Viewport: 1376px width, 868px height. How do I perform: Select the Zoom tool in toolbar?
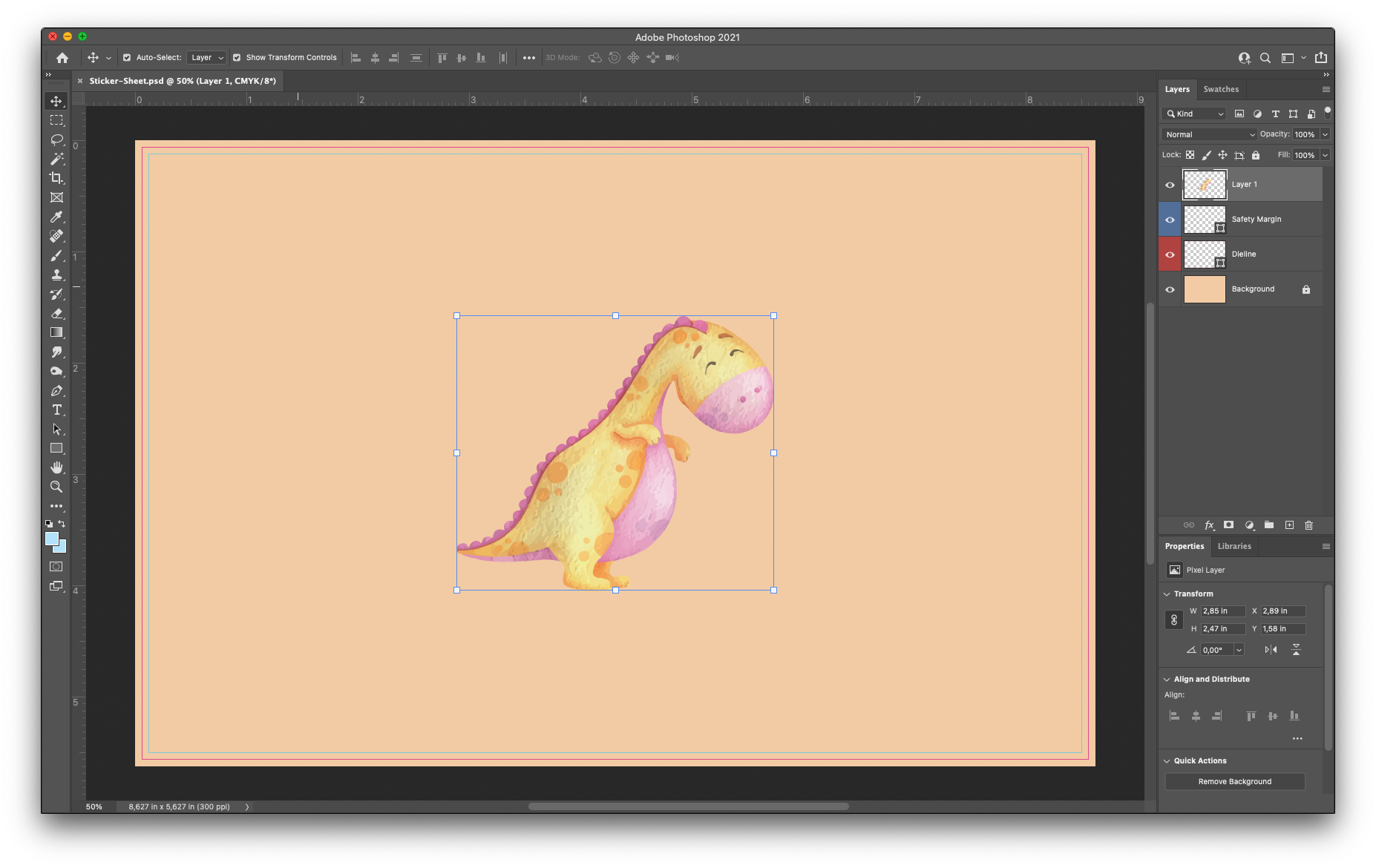pos(56,487)
